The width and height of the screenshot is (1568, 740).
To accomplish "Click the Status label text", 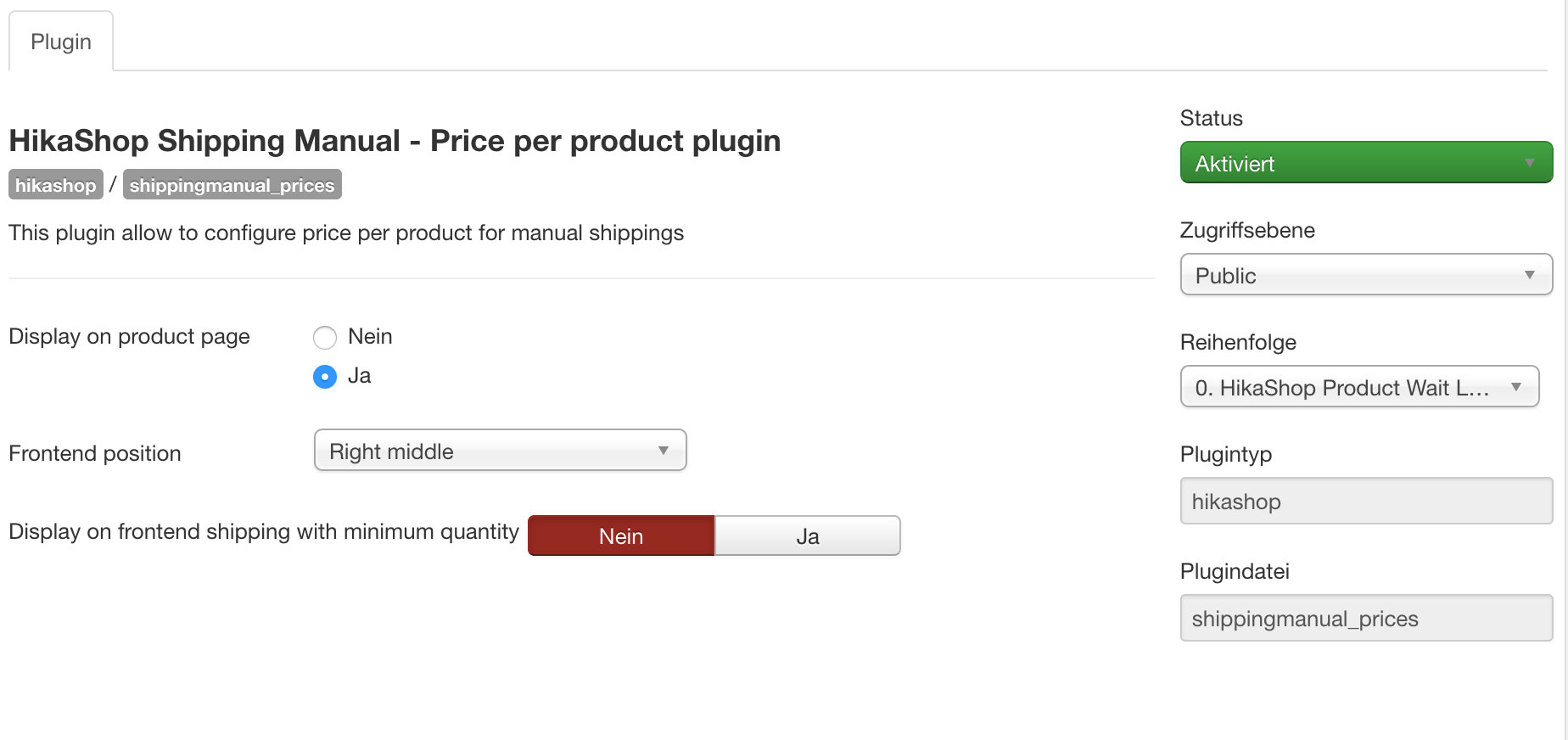I will pyautogui.click(x=1211, y=119).
